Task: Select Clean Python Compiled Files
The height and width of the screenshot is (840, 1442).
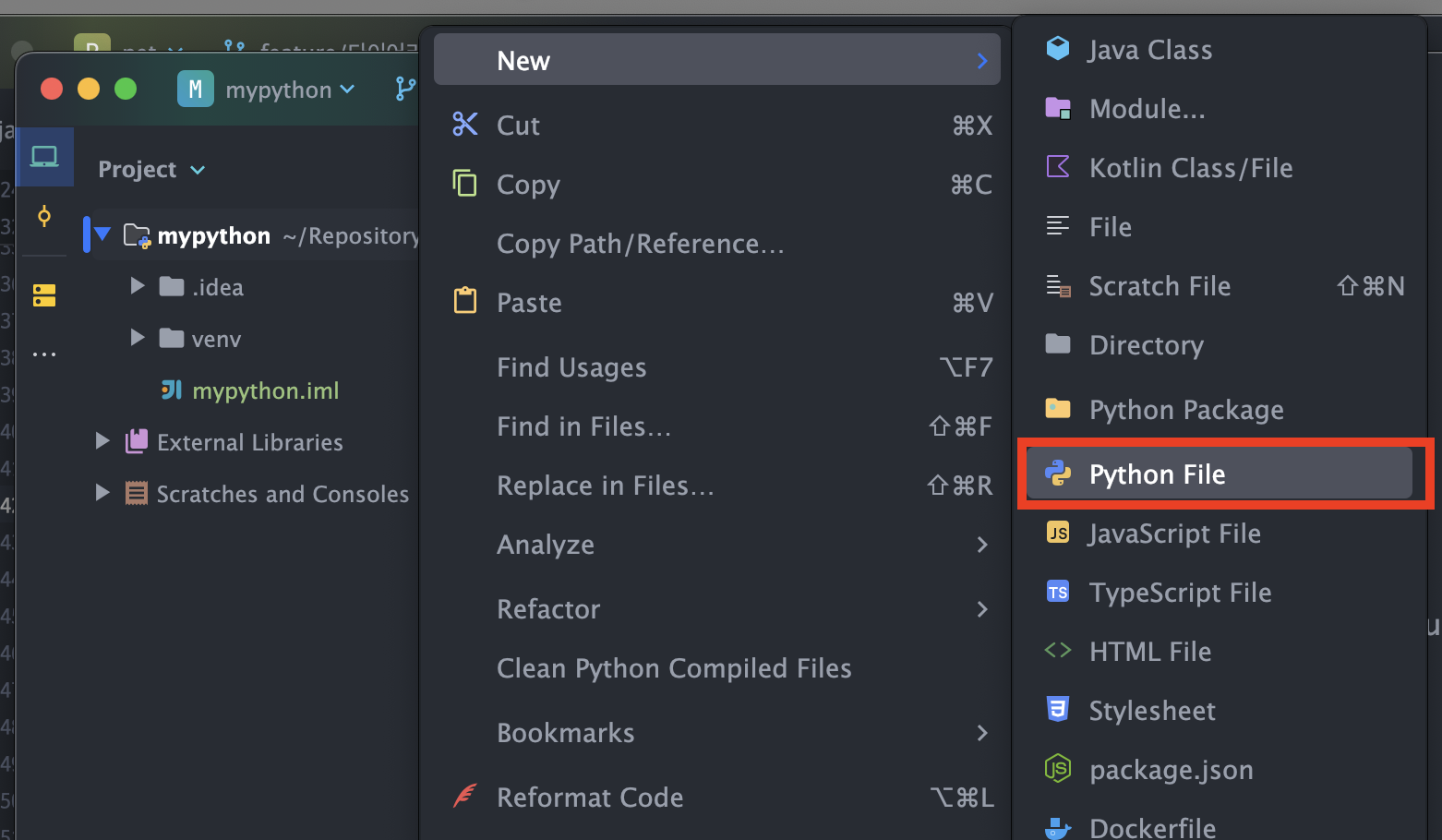Action: click(x=674, y=668)
